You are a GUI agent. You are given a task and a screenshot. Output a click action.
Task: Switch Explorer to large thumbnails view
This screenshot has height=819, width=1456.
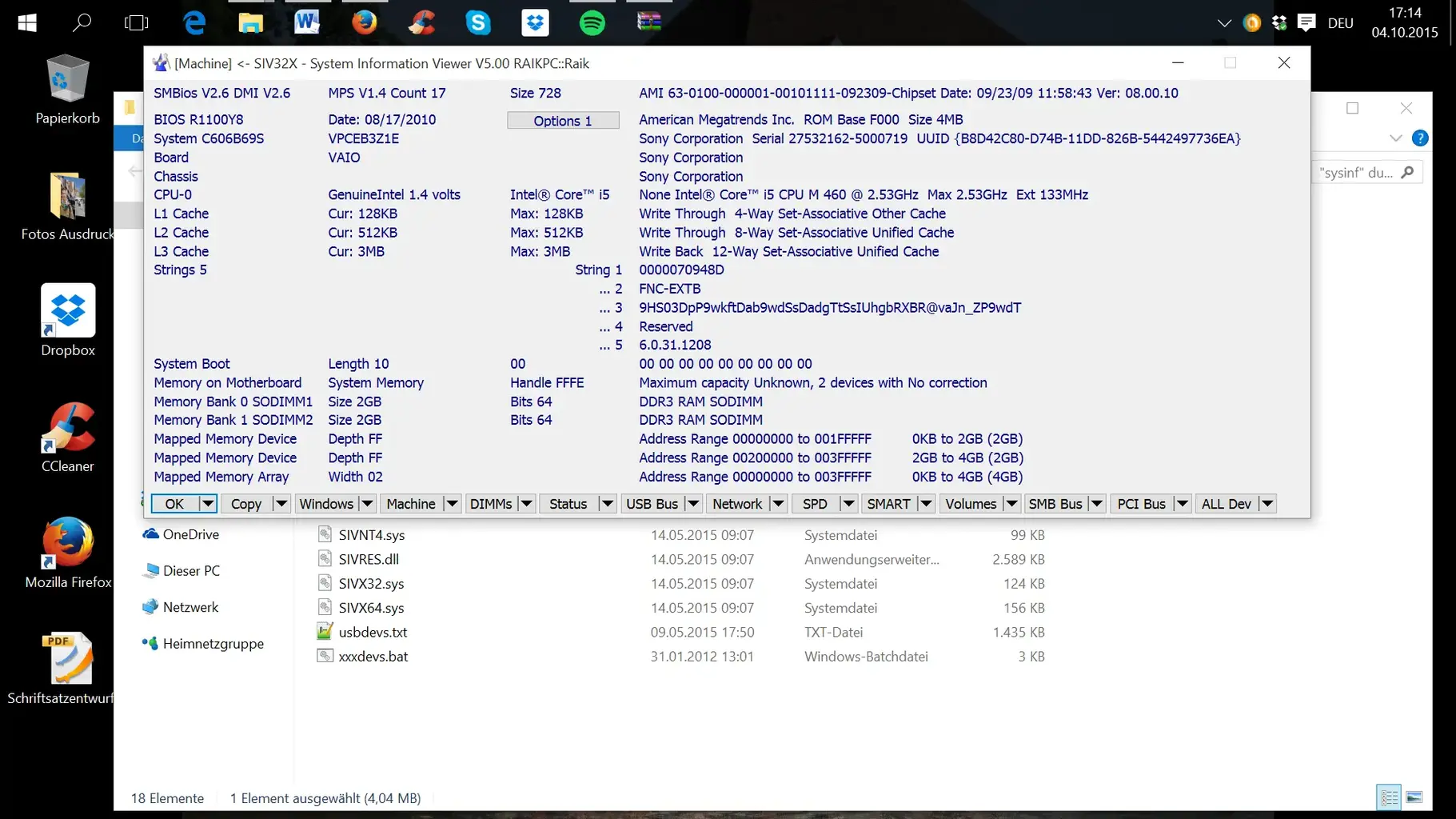[1414, 797]
